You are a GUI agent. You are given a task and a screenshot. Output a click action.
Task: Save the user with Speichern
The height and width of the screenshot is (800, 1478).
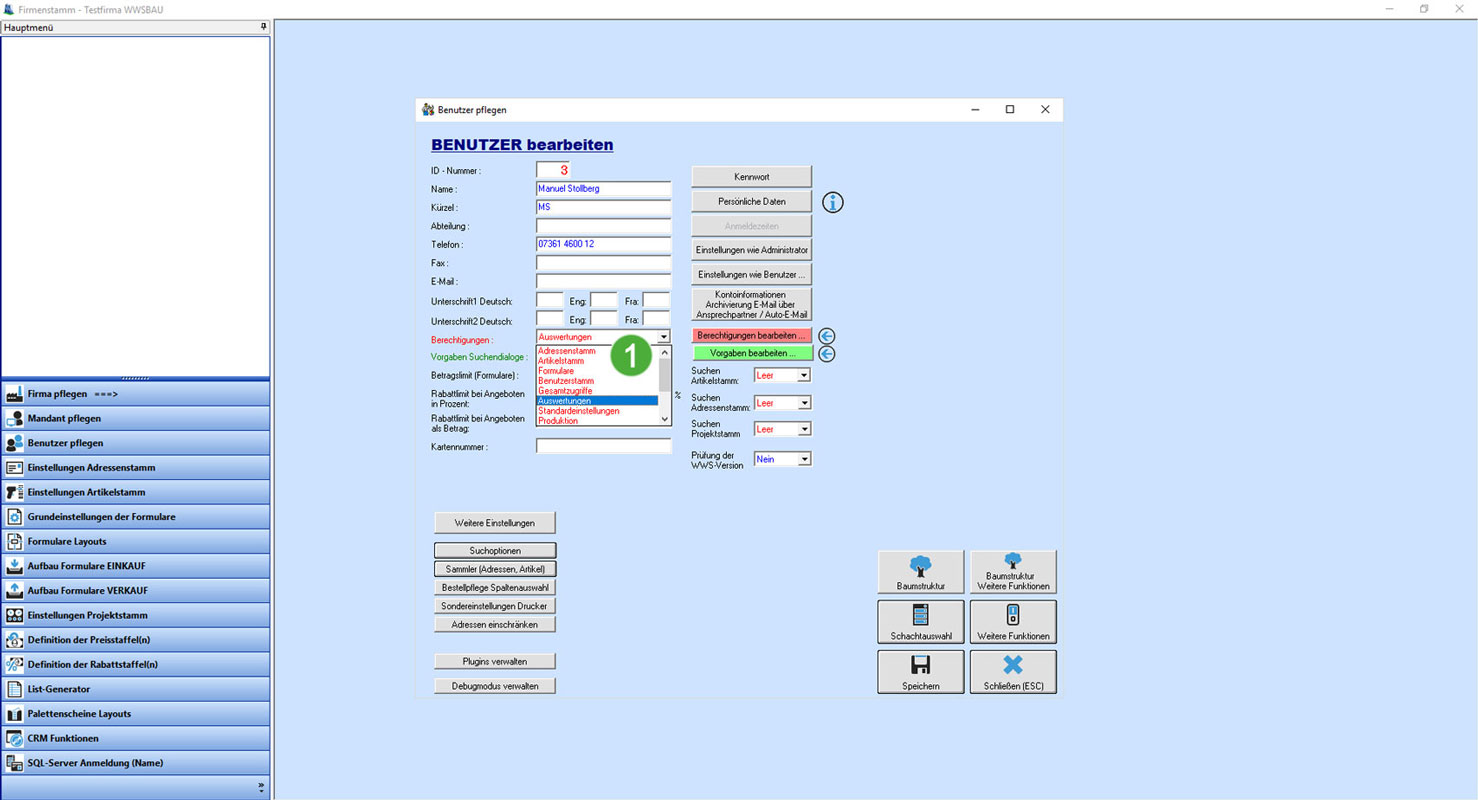tap(921, 672)
